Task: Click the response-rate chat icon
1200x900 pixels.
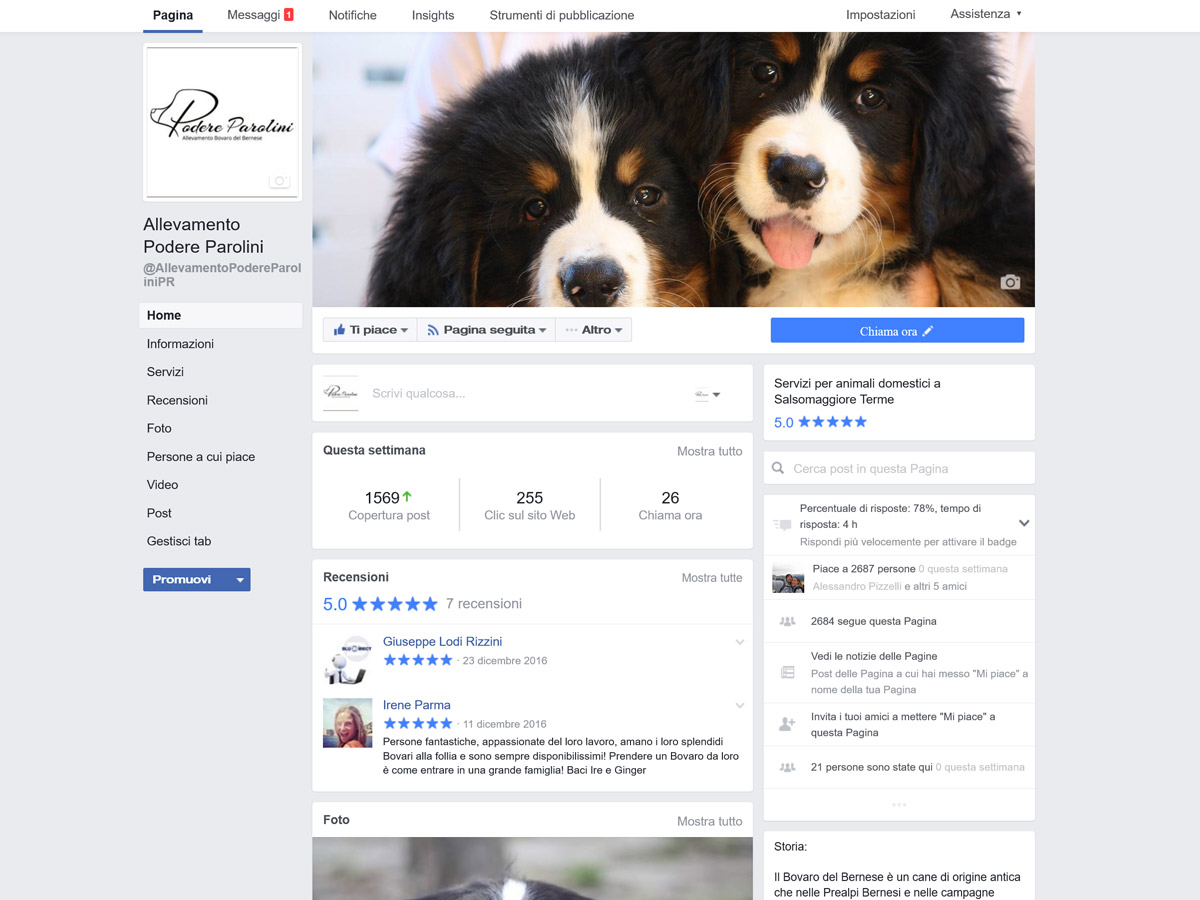Action: pyautogui.click(x=782, y=524)
